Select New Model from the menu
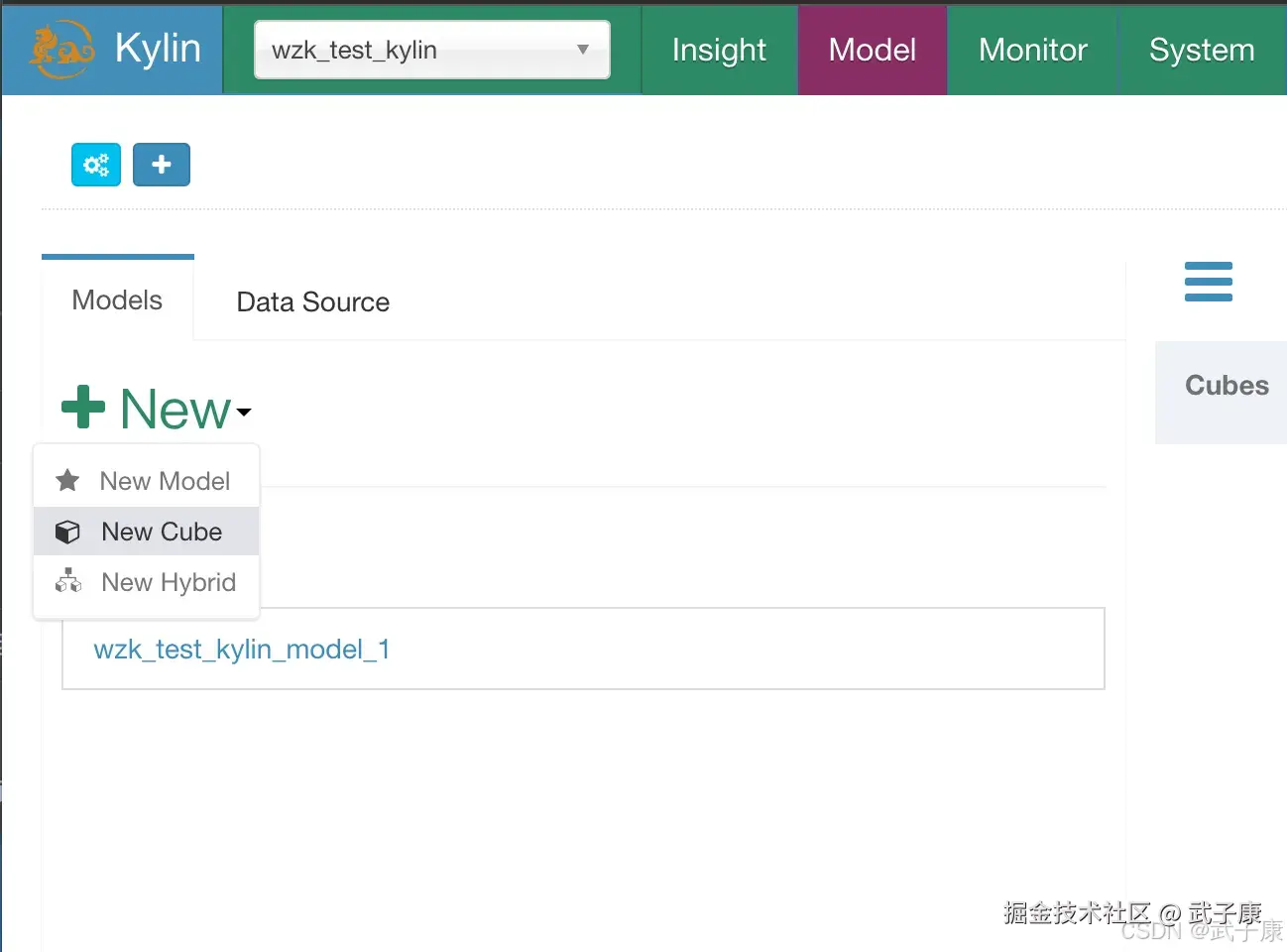 pyautogui.click(x=165, y=481)
